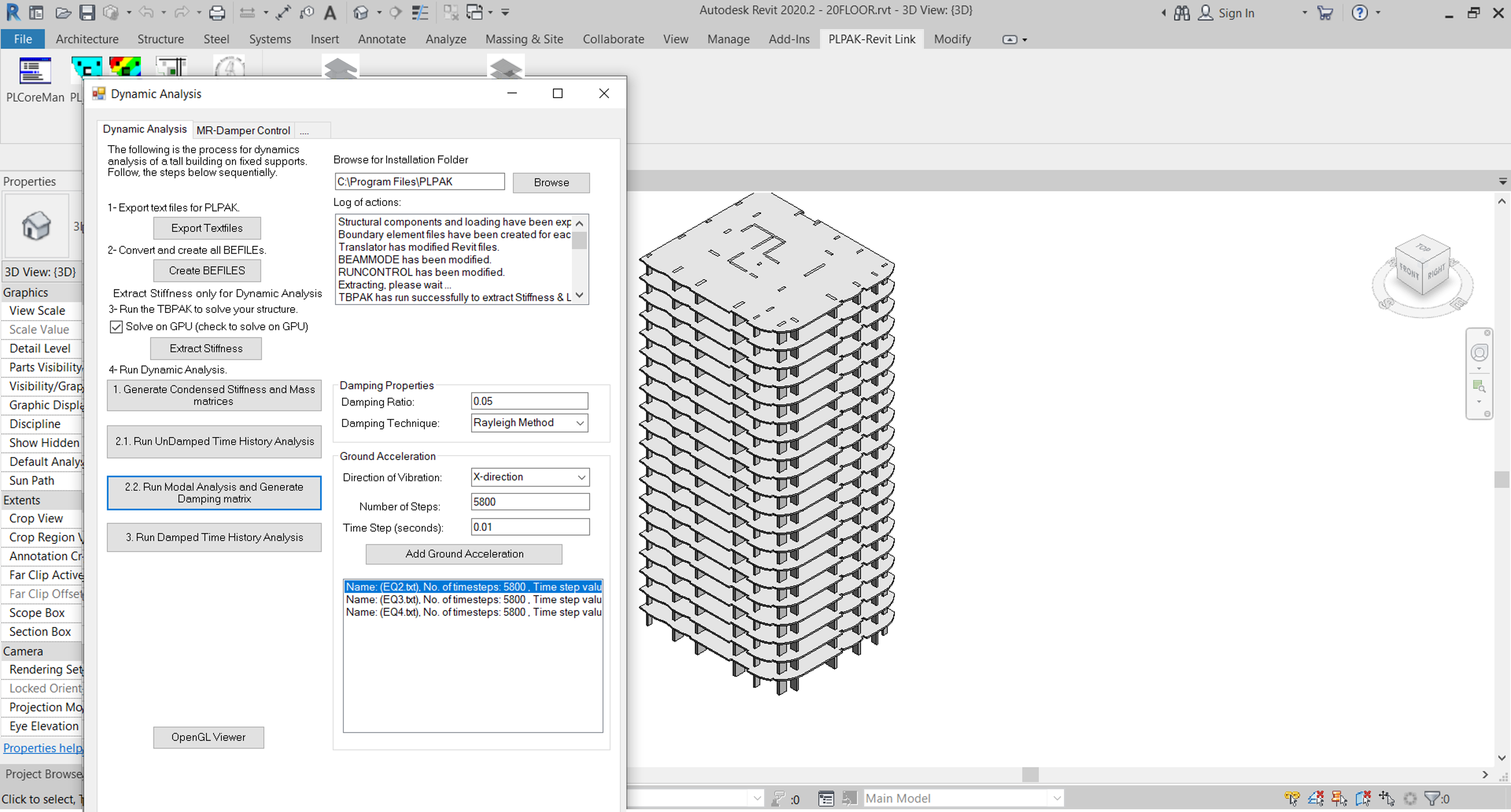
Task: Toggle the Solve on GPU checkbox
Action: (116, 326)
